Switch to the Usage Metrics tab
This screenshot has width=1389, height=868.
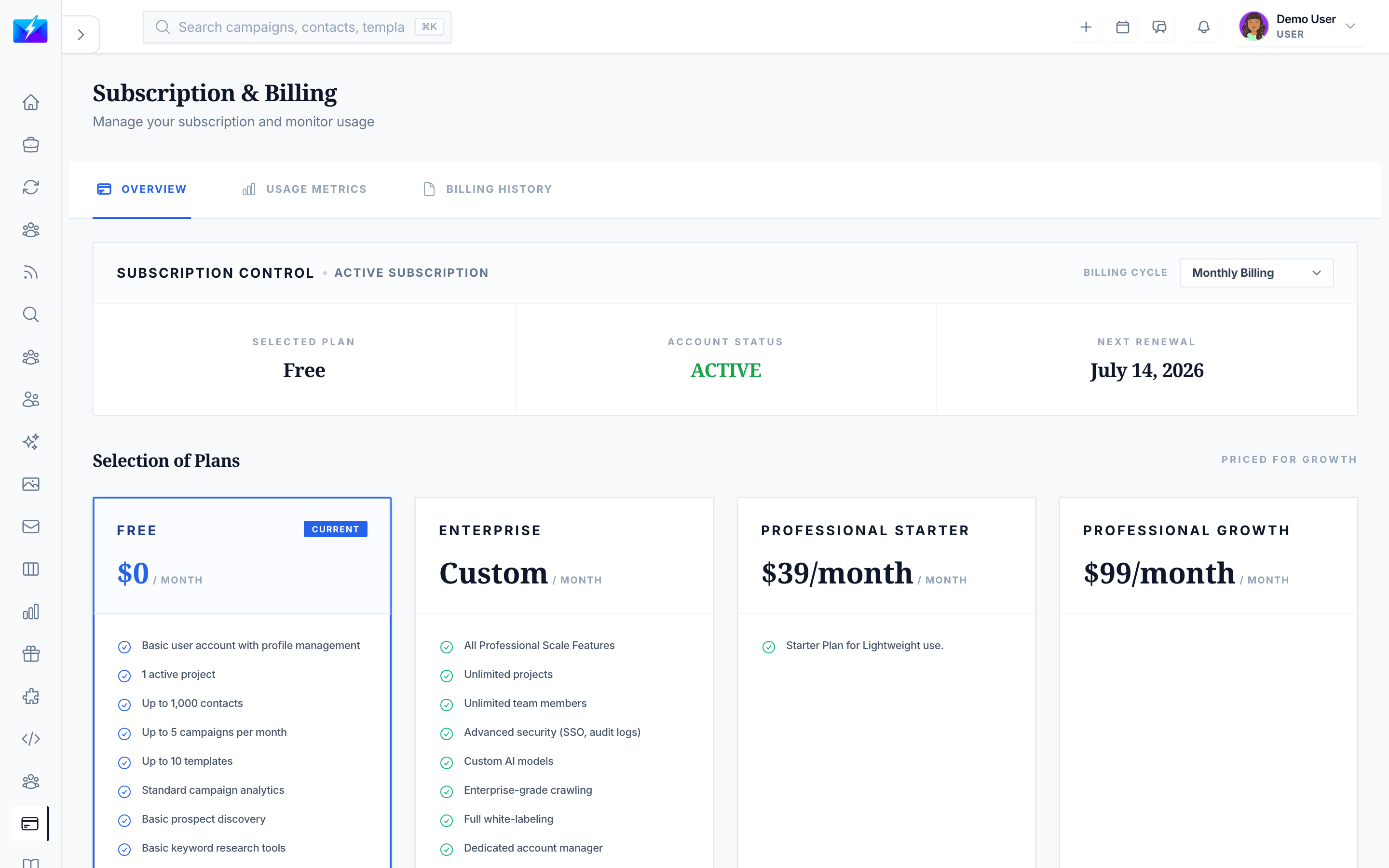click(304, 189)
